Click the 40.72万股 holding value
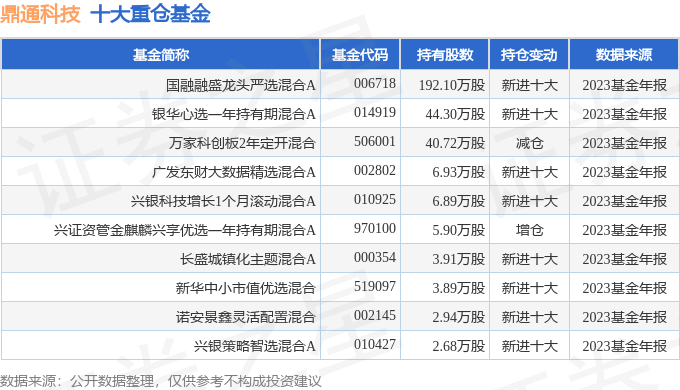 click(455, 143)
